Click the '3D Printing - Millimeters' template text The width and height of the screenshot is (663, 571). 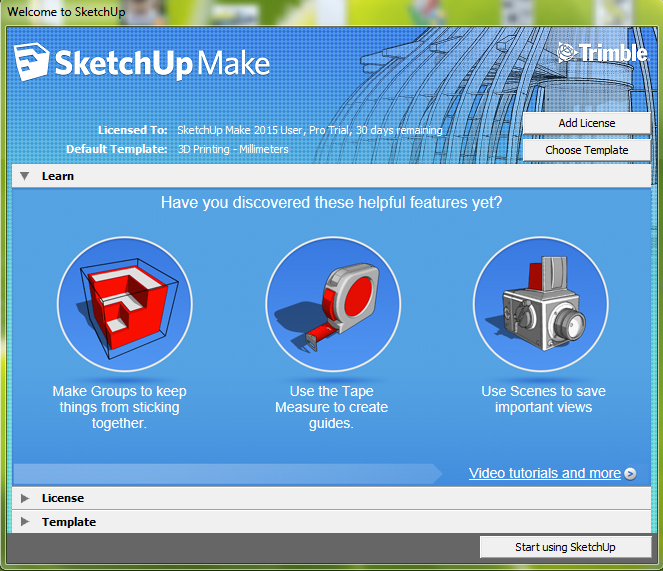(x=233, y=149)
